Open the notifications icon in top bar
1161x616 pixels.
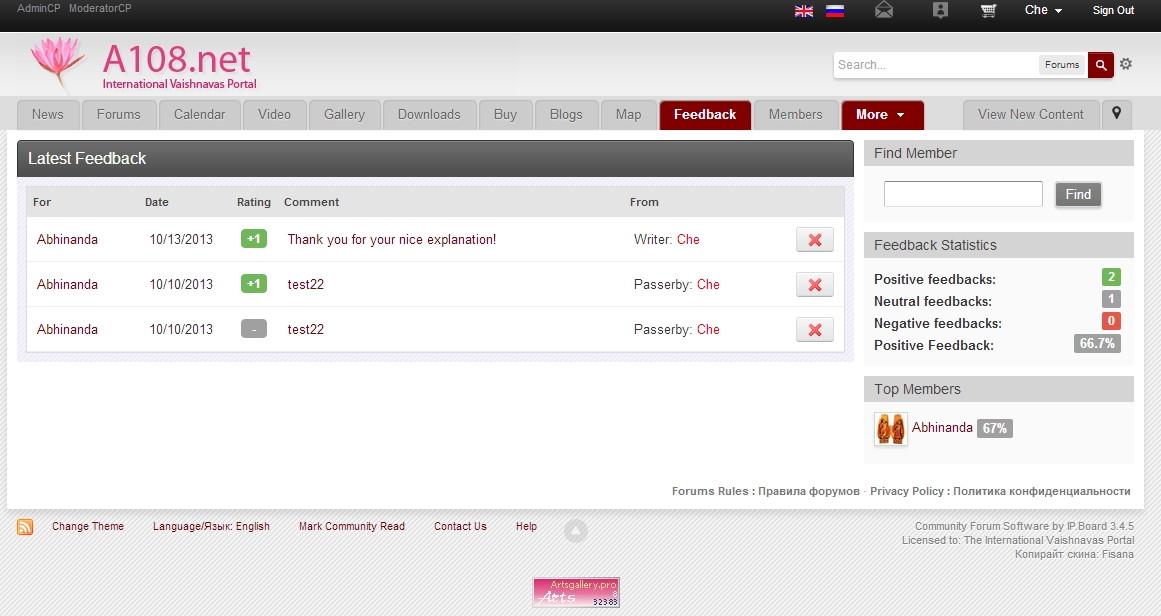click(940, 10)
